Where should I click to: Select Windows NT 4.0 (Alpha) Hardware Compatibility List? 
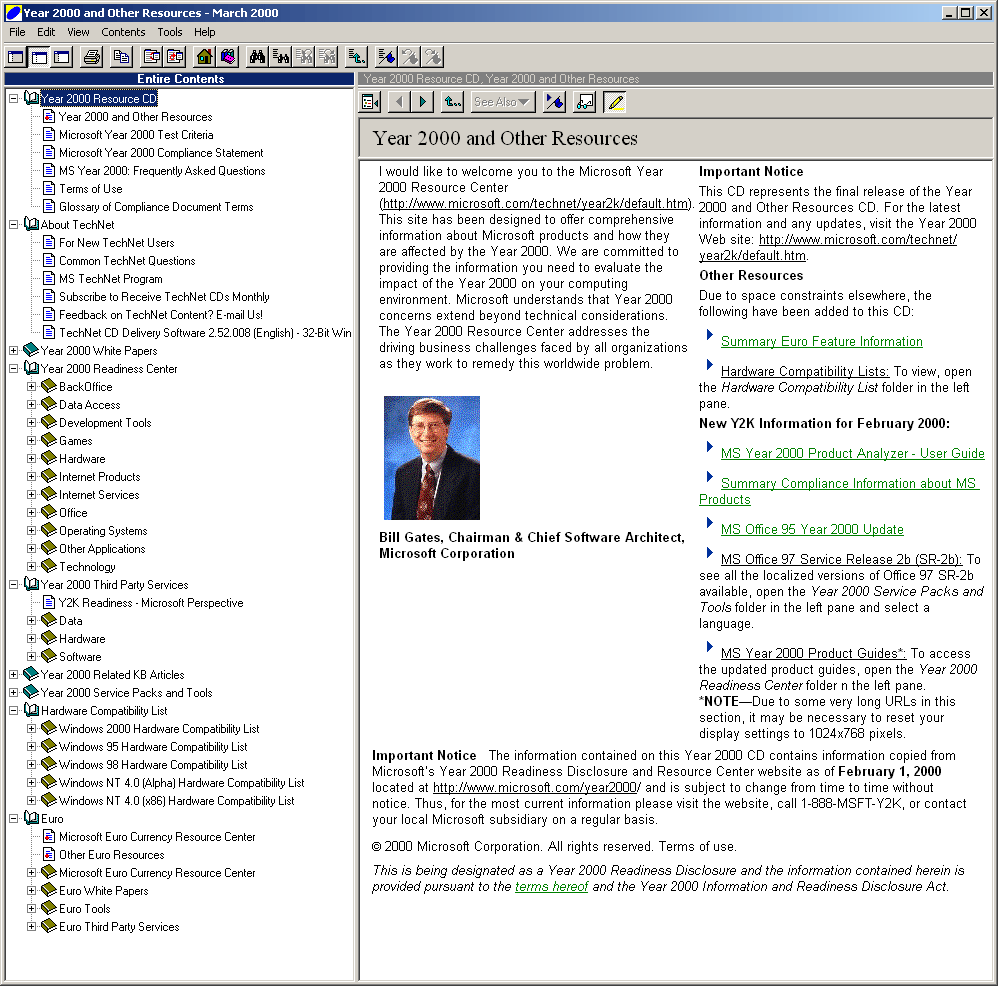pyautogui.click(x=181, y=783)
